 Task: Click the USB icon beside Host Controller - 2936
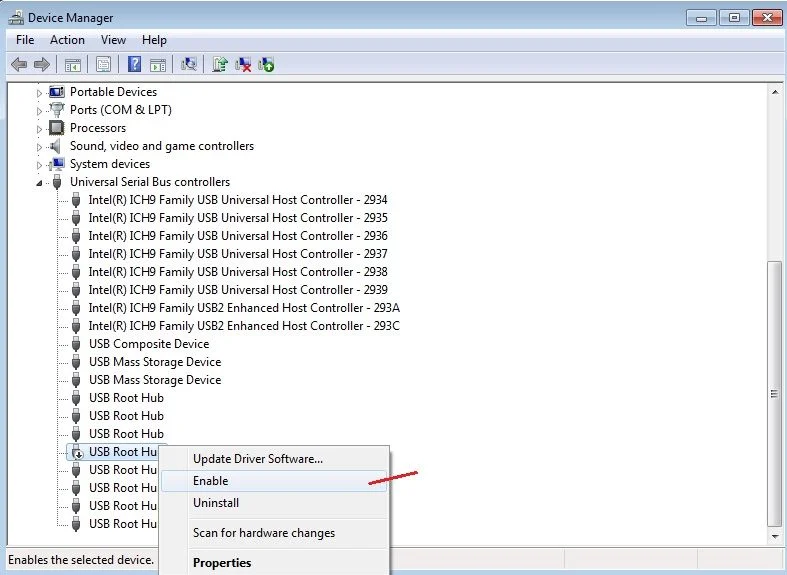click(76, 236)
